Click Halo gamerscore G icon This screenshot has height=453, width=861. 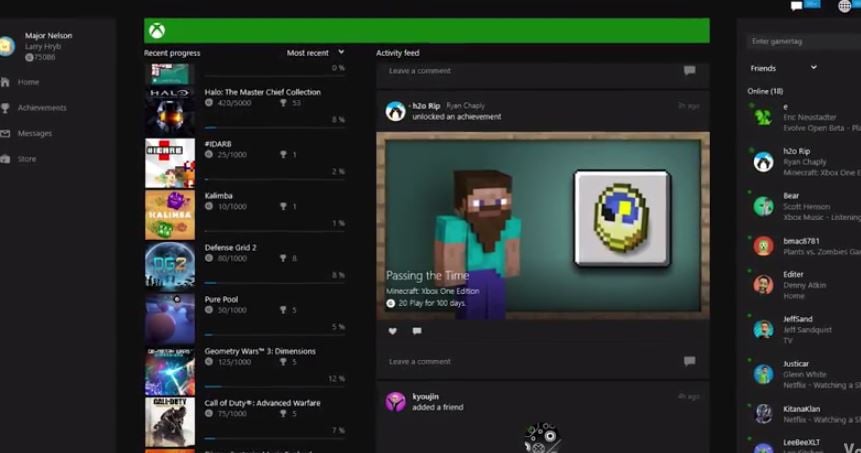[x=209, y=103]
